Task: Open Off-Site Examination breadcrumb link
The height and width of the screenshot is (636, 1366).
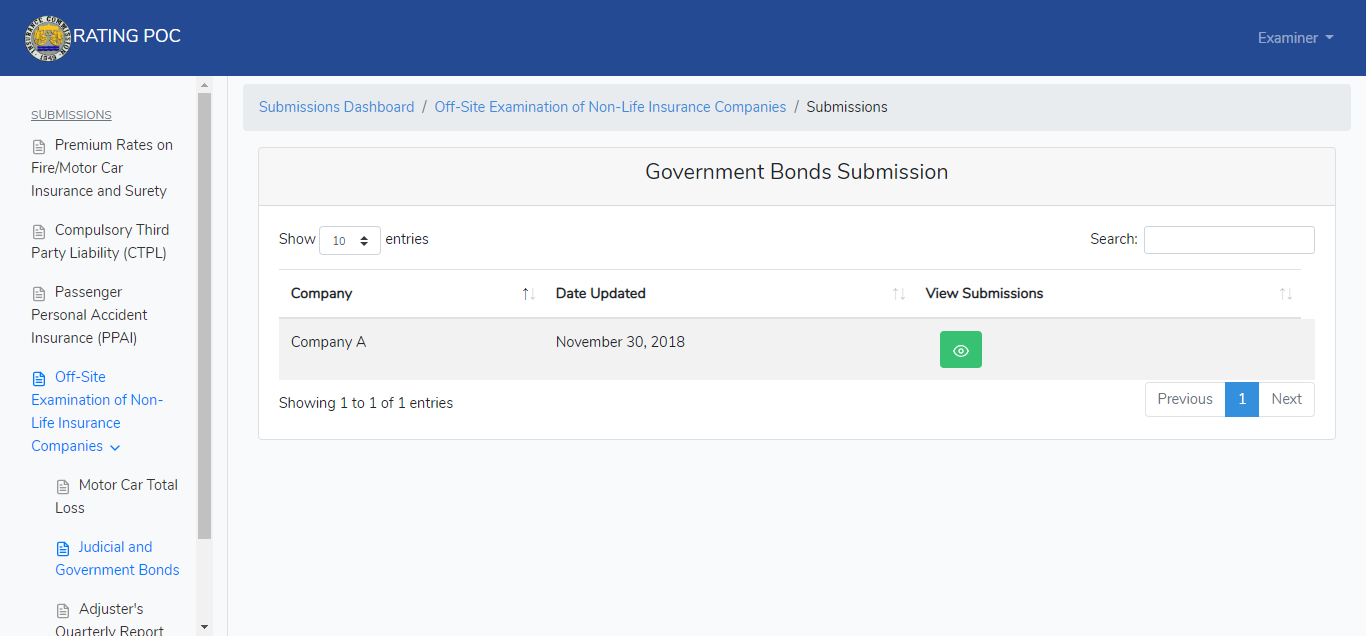Action: [x=610, y=107]
